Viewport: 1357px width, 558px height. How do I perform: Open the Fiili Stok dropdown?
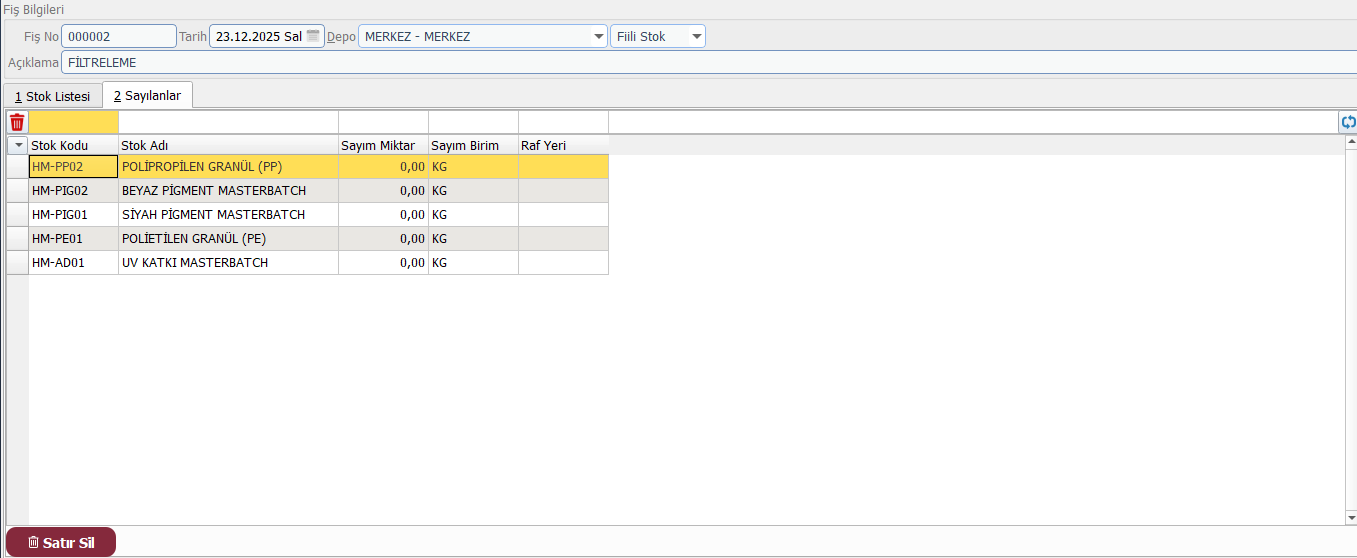tap(696, 37)
